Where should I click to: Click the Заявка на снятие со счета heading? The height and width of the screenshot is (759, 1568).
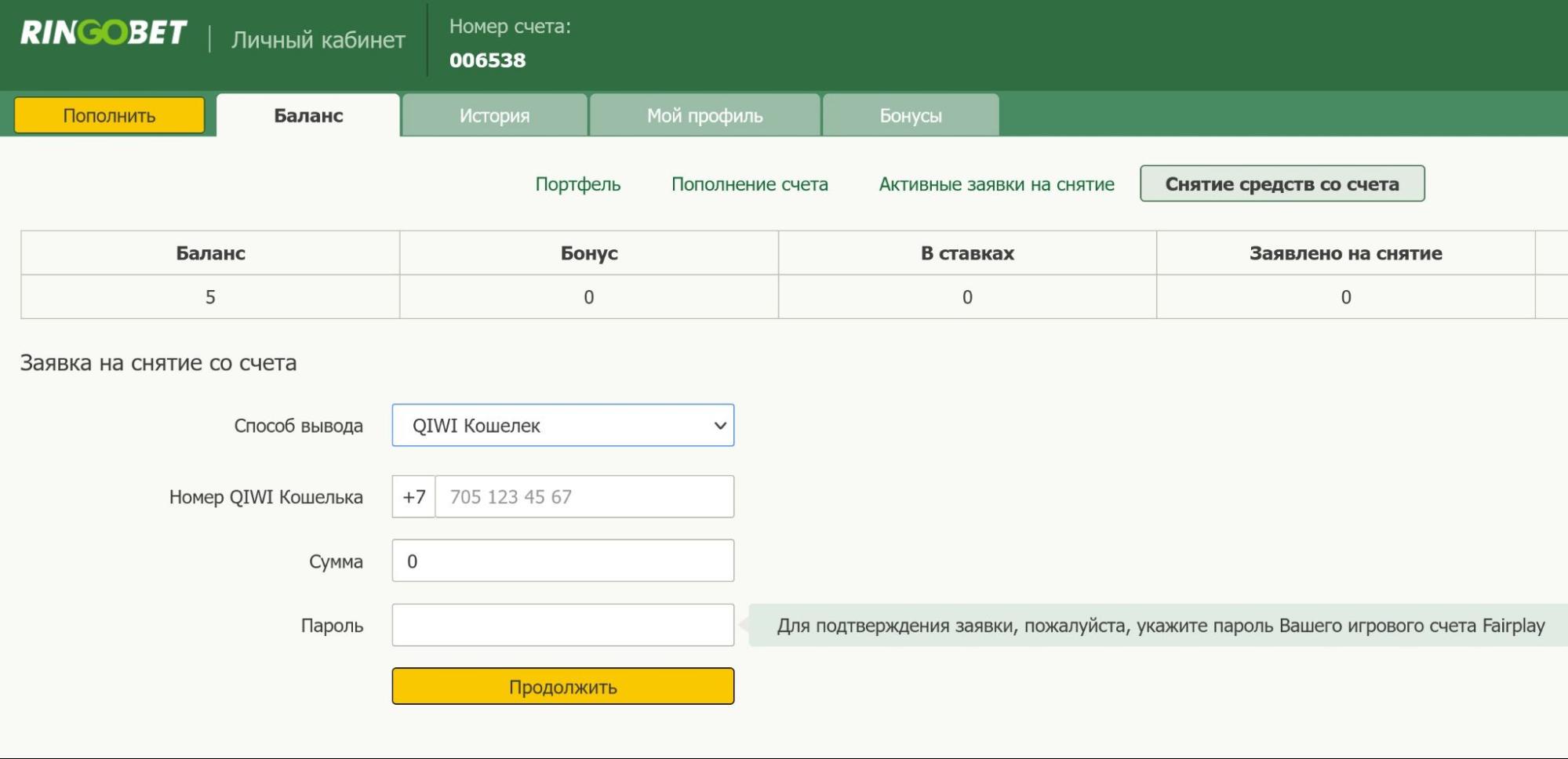158,363
